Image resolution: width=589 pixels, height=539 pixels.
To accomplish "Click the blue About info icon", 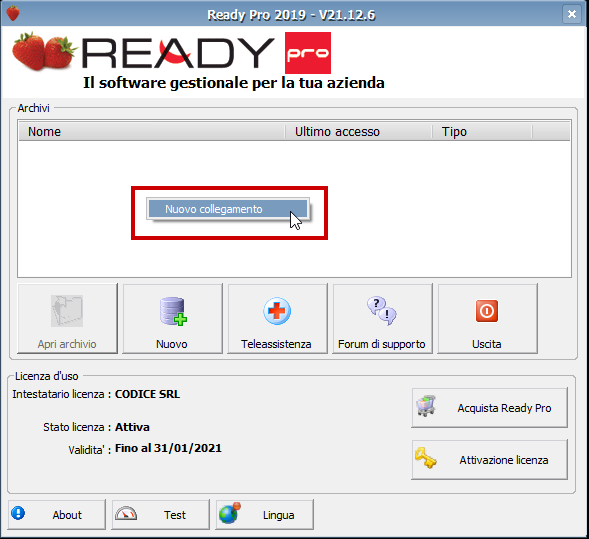I will point(18,513).
